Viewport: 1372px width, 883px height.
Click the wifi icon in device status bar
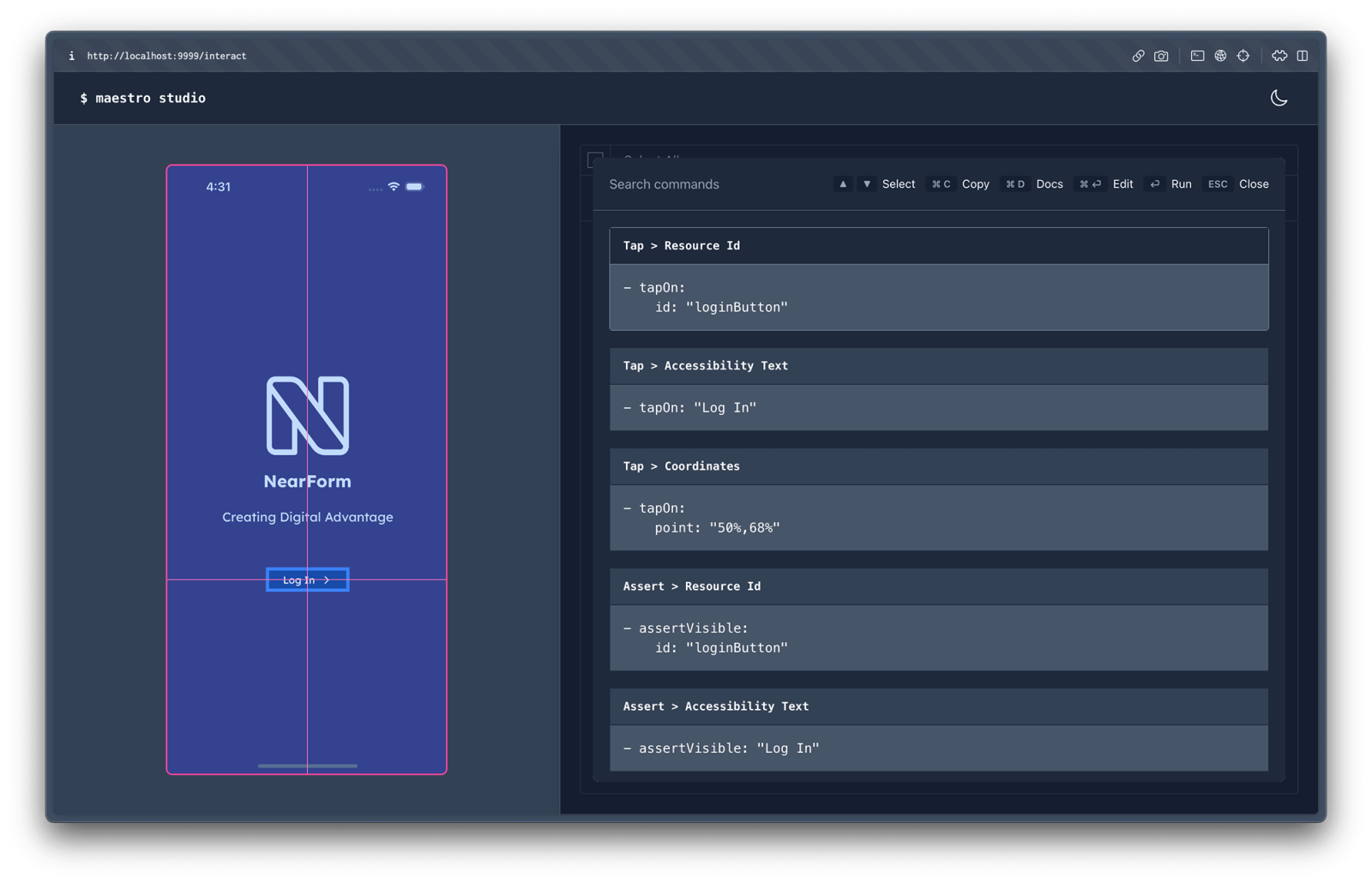[x=394, y=186]
